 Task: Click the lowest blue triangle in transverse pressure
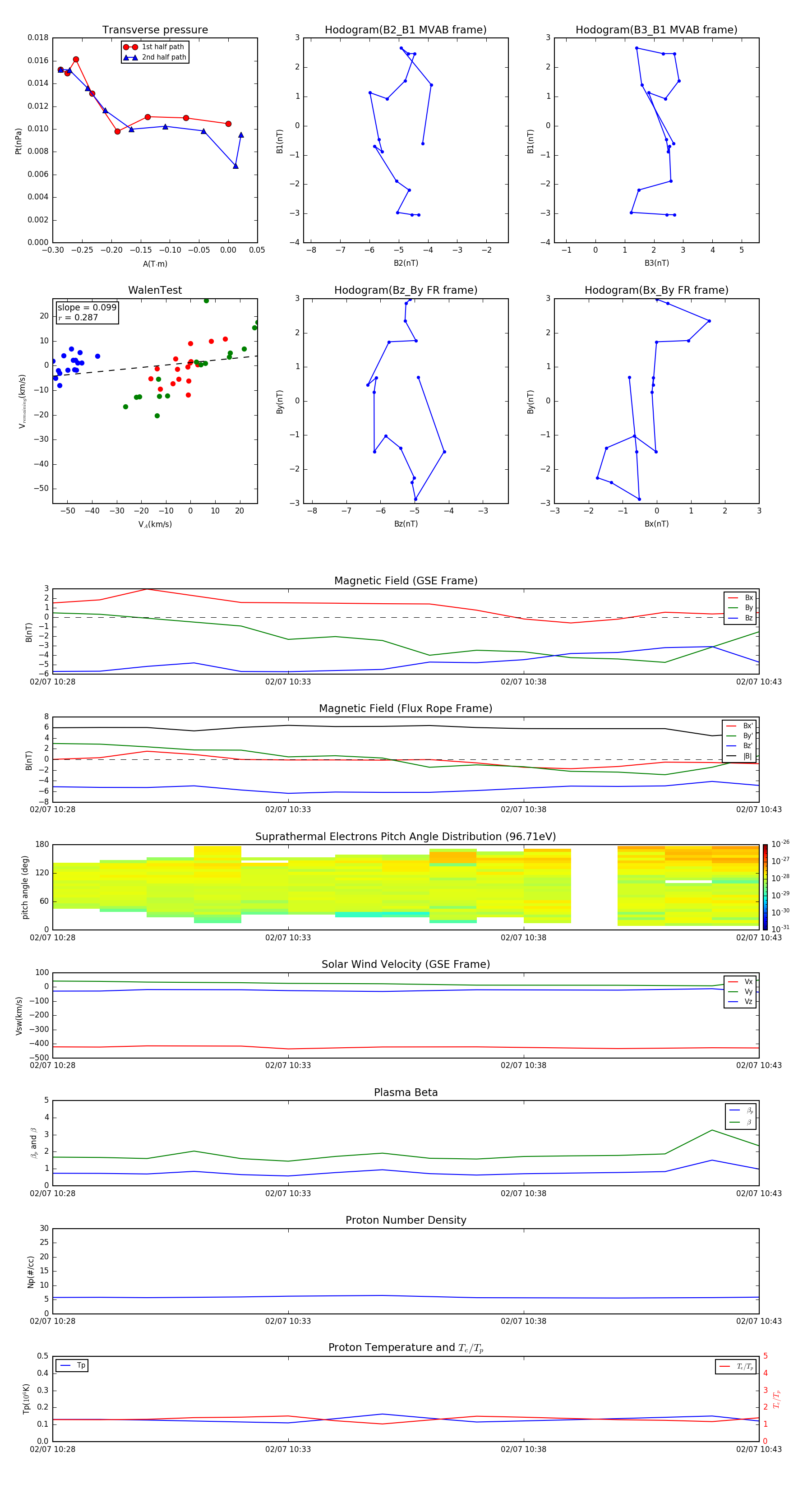[x=236, y=166]
